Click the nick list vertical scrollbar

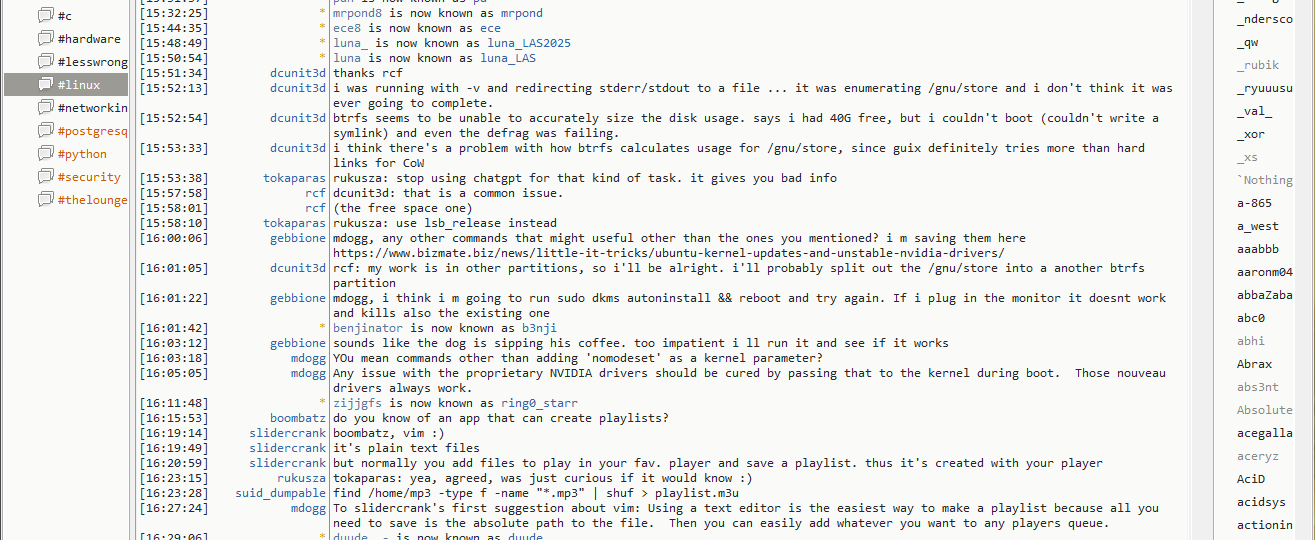click(1304, 270)
